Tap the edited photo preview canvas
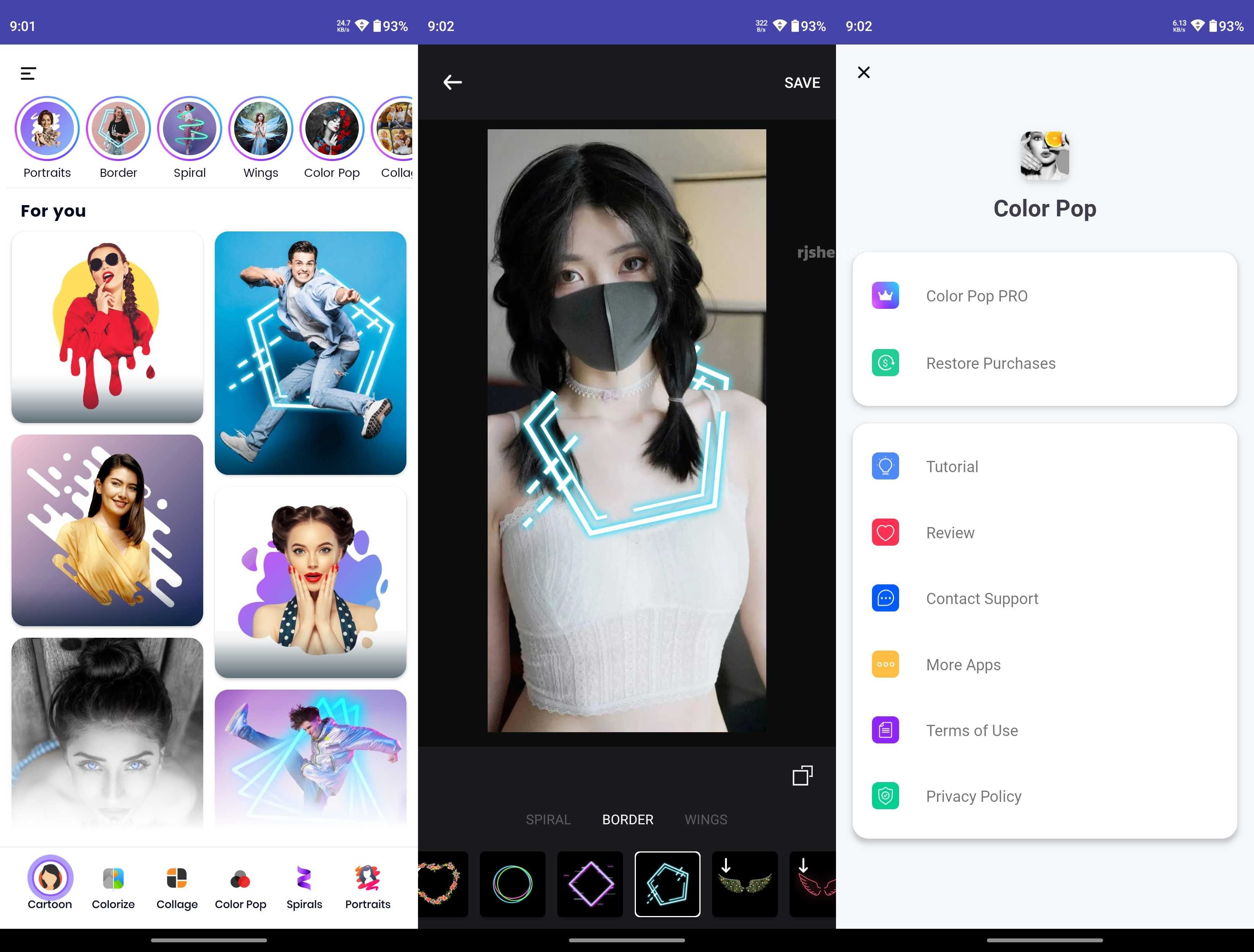Image resolution: width=1254 pixels, height=952 pixels. pos(627,430)
